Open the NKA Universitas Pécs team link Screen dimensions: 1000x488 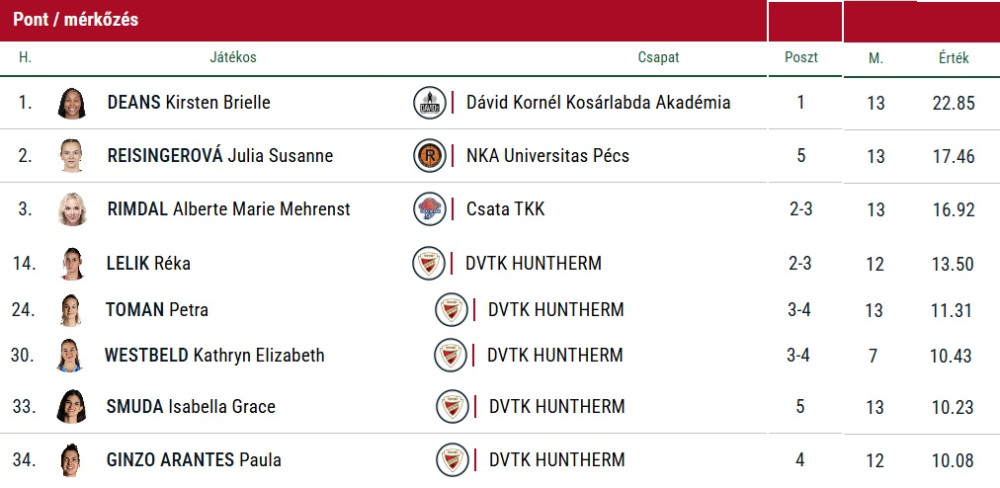(x=547, y=156)
